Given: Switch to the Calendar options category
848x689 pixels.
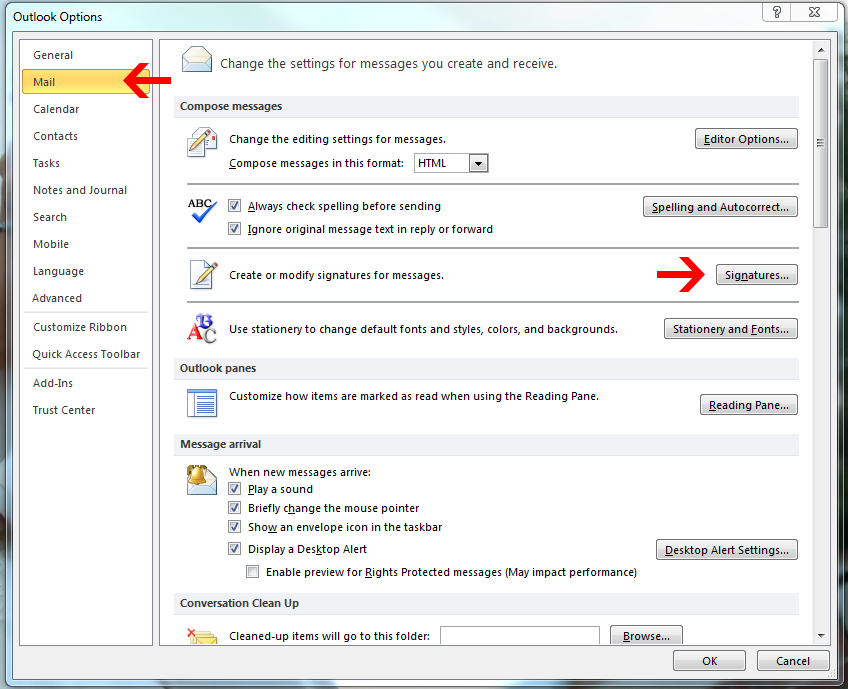Looking at the screenshot, I should [56, 109].
